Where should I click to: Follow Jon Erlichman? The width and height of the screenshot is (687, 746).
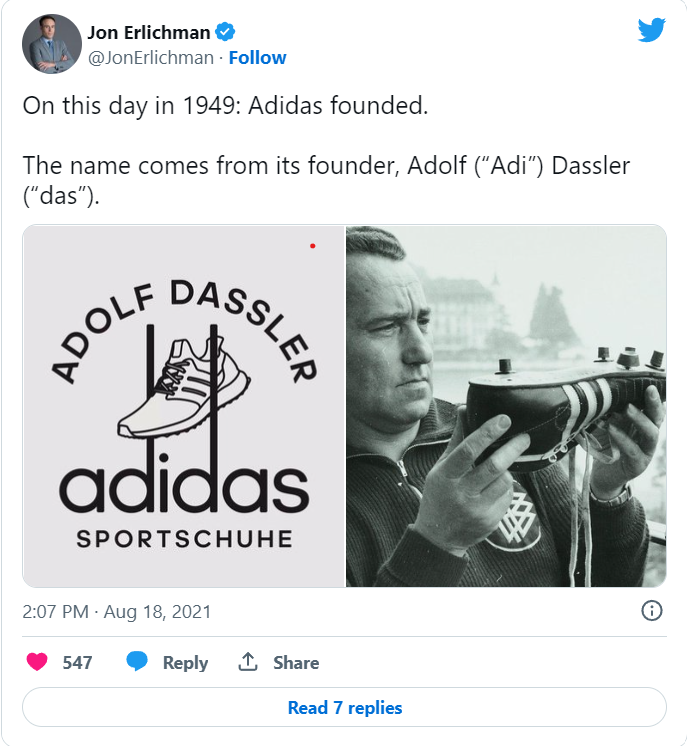tap(257, 58)
